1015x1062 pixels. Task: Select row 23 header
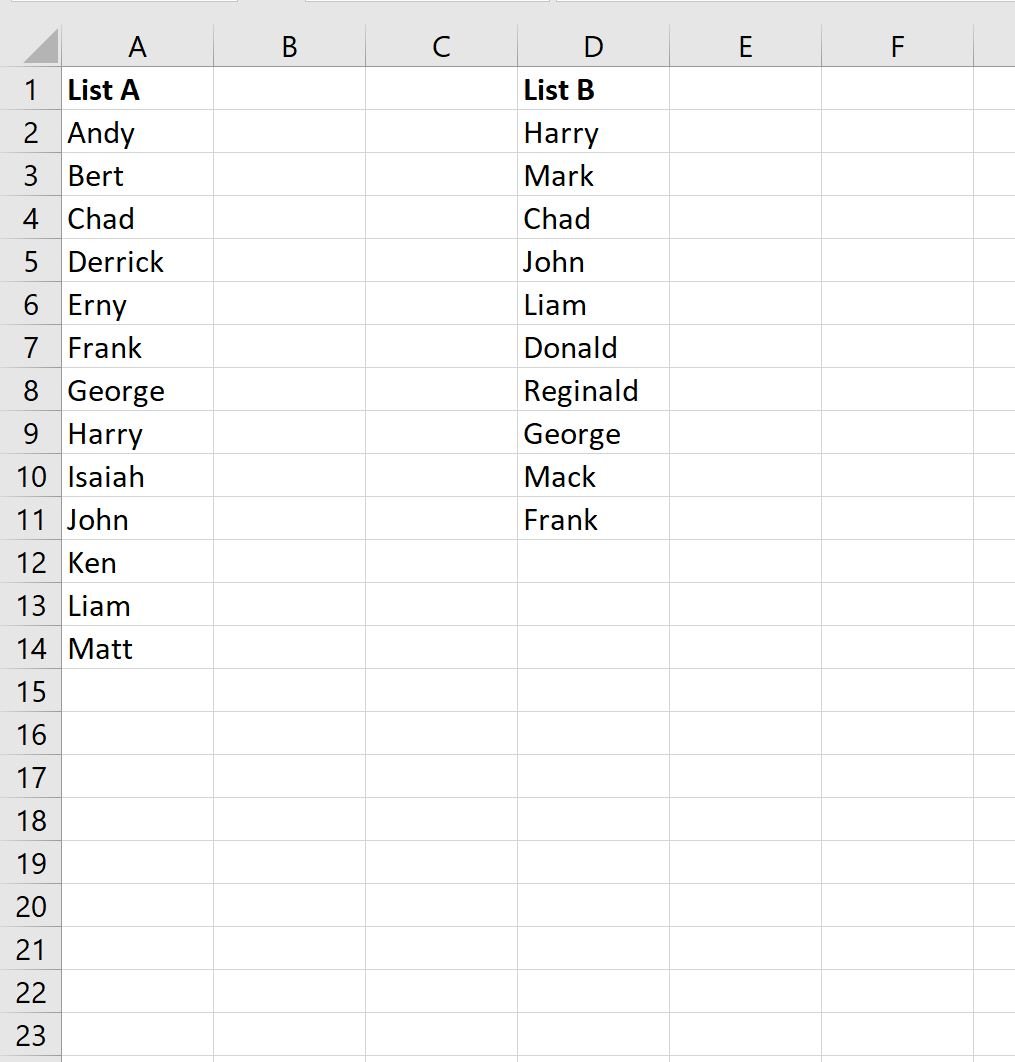(x=30, y=1035)
